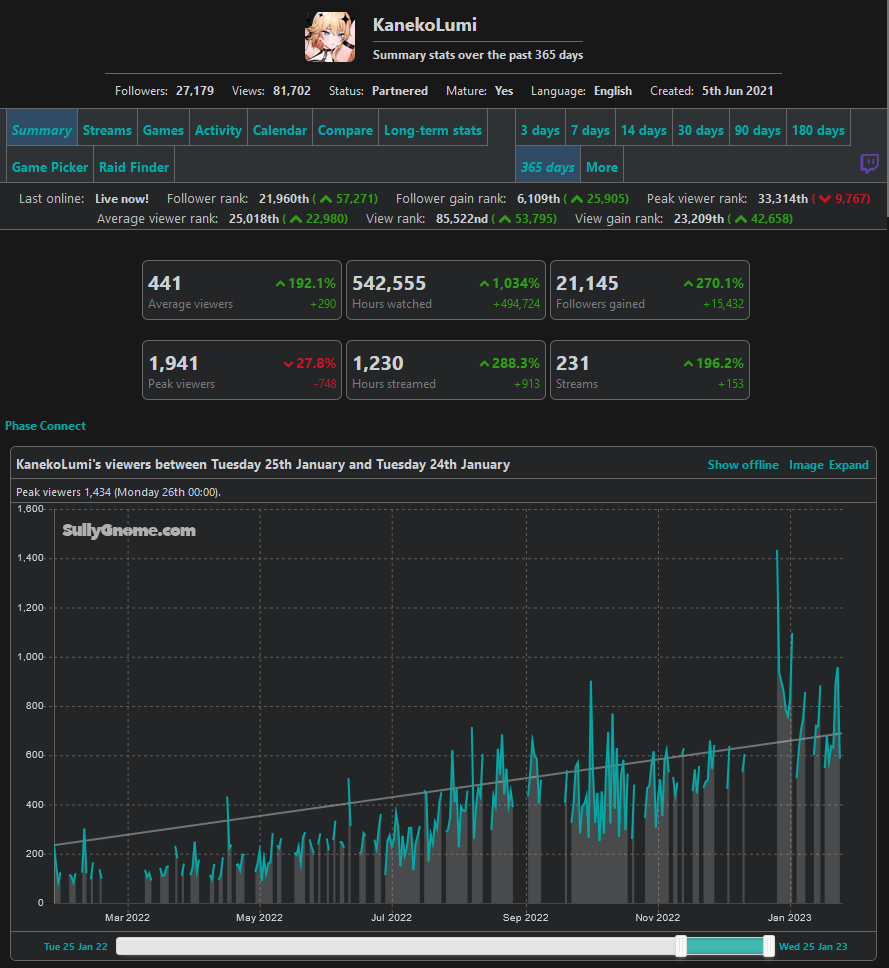Image resolution: width=889 pixels, height=968 pixels.
Task: Click Follower gain rank 6,109th value
Action: click(538, 199)
